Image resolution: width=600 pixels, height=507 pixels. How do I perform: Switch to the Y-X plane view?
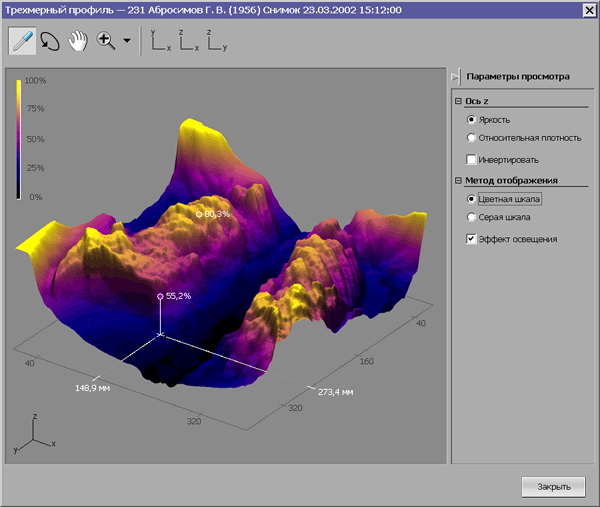tap(160, 41)
